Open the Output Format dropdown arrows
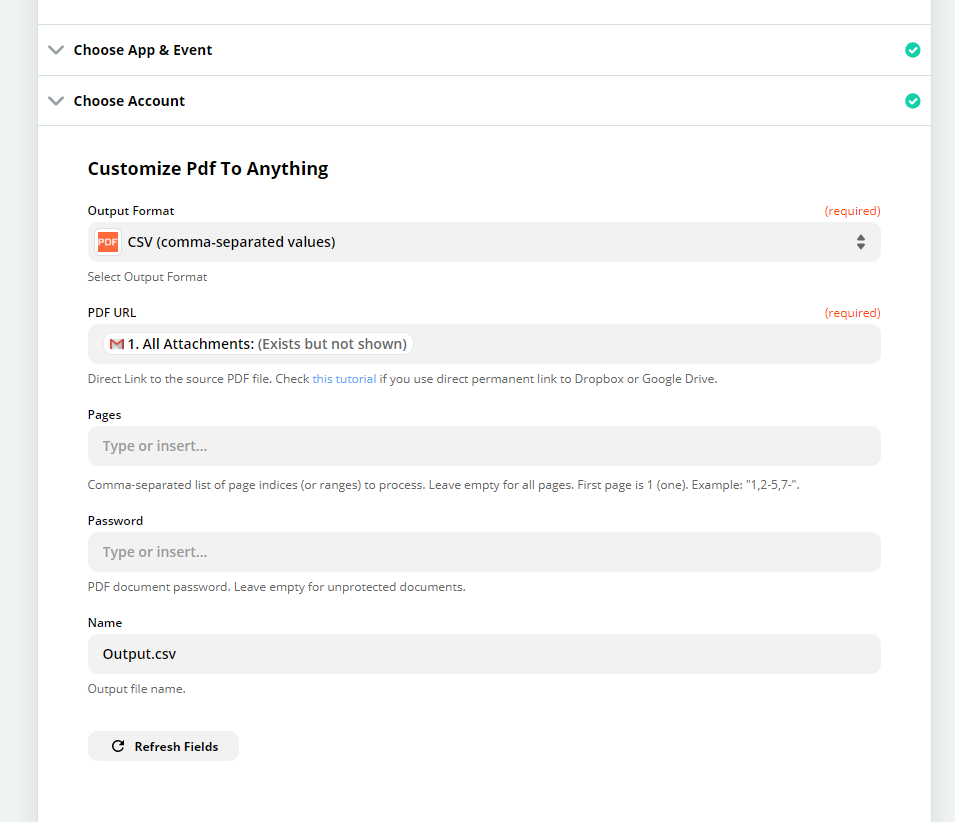The height and width of the screenshot is (822, 955). click(x=861, y=242)
